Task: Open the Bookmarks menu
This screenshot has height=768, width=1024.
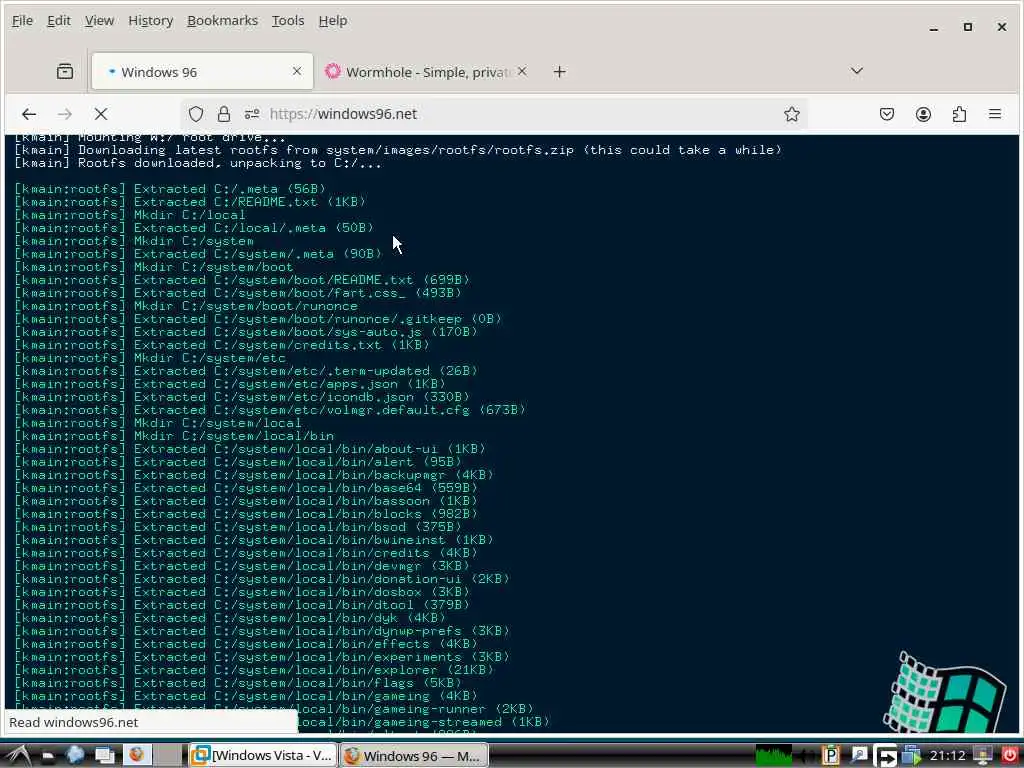Action: [x=222, y=21]
